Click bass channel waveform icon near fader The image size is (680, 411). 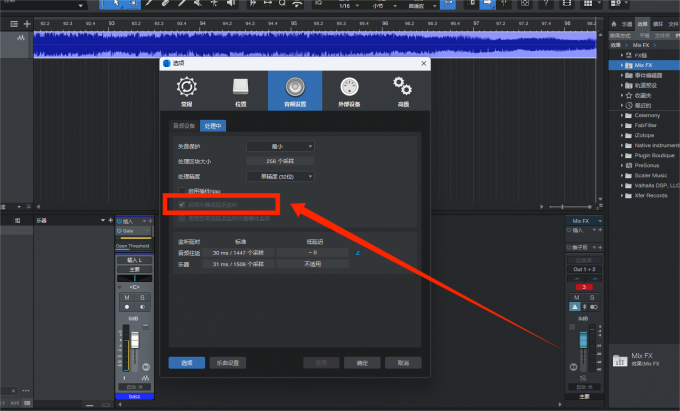(x=145, y=378)
